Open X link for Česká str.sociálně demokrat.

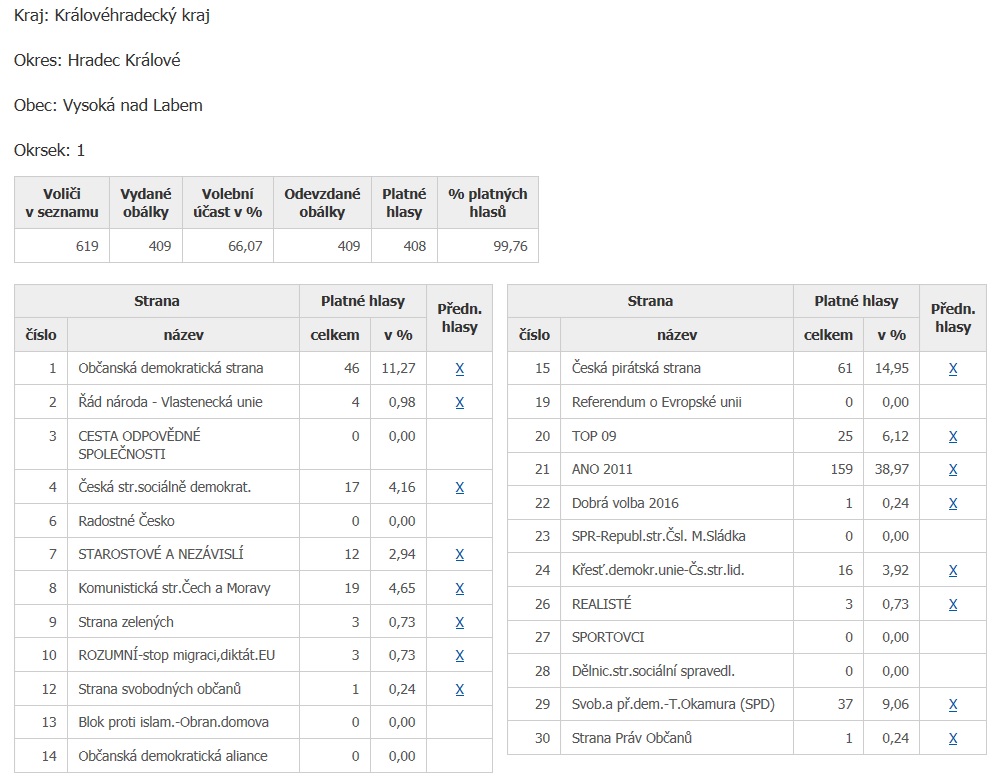click(460, 488)
